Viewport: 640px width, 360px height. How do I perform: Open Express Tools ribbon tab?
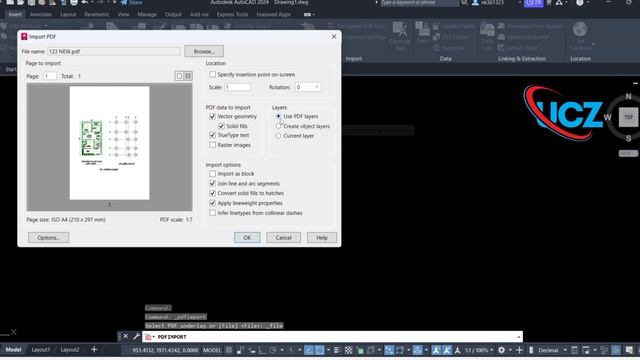pyautogui.click(x=232, y=14)
